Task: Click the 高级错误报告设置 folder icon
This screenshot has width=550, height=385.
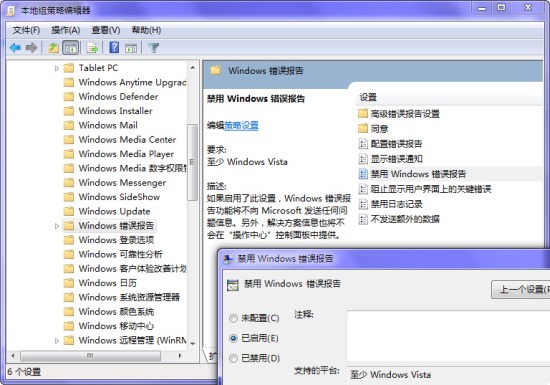Action: [363, 113]
